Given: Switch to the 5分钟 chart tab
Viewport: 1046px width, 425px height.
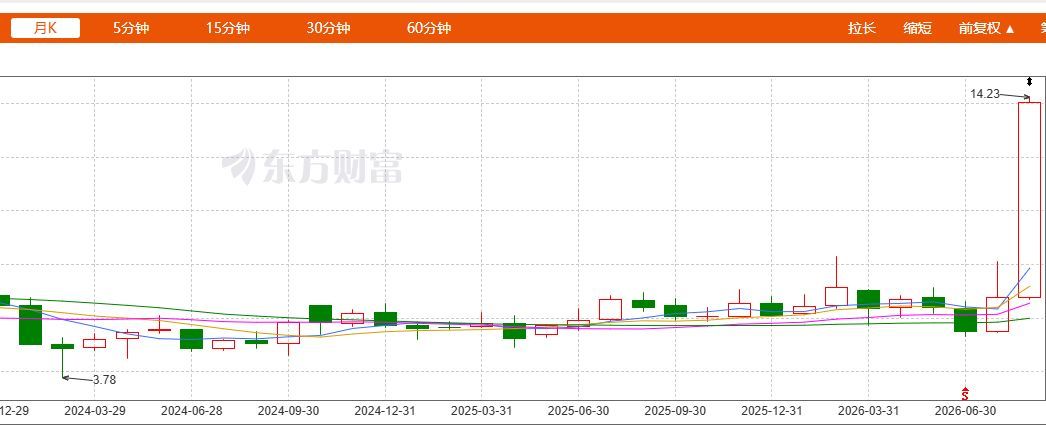Looking at the screenshot, I should pos(131,28).
